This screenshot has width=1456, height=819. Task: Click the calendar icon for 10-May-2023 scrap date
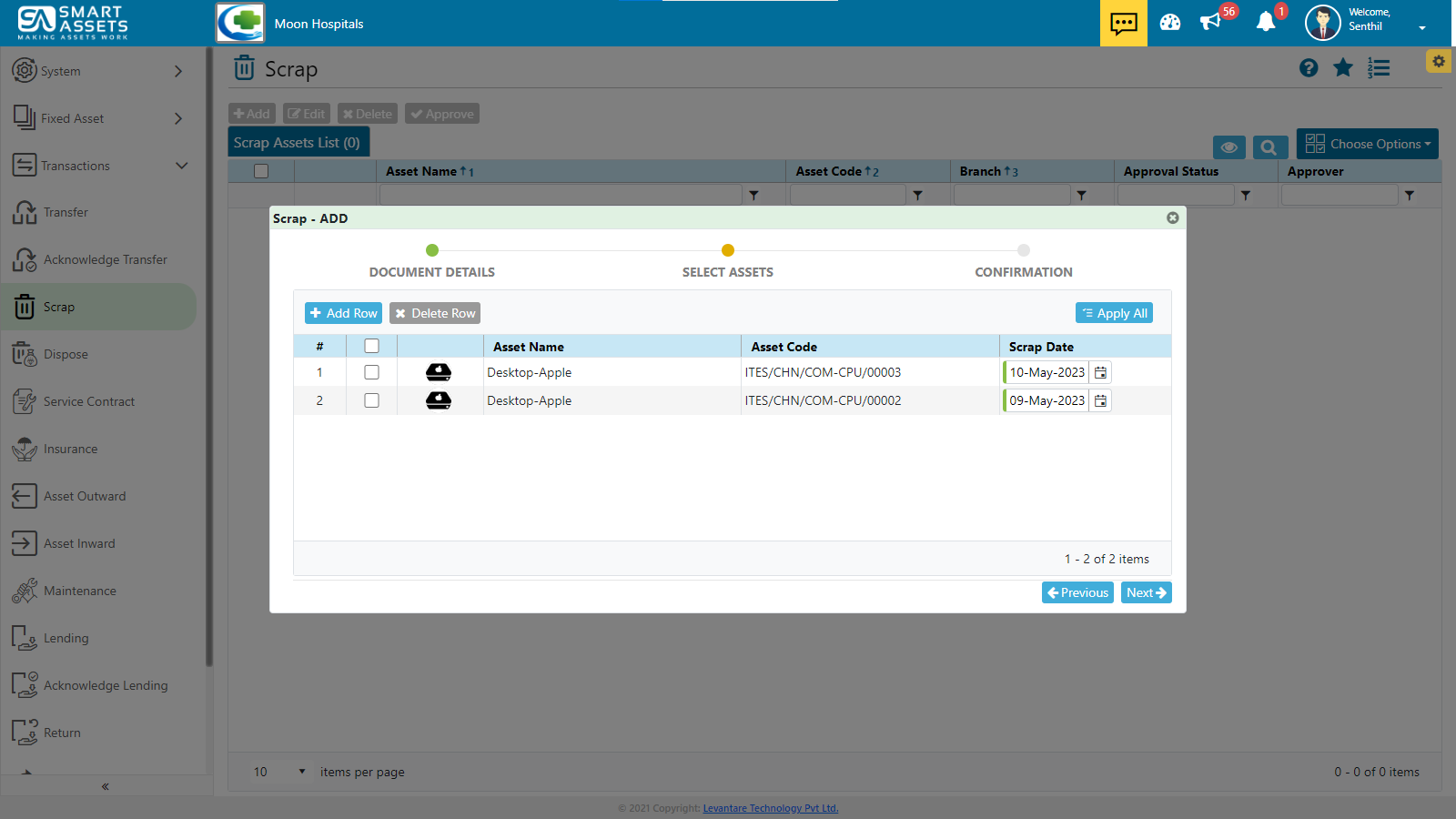(1100, 372)
